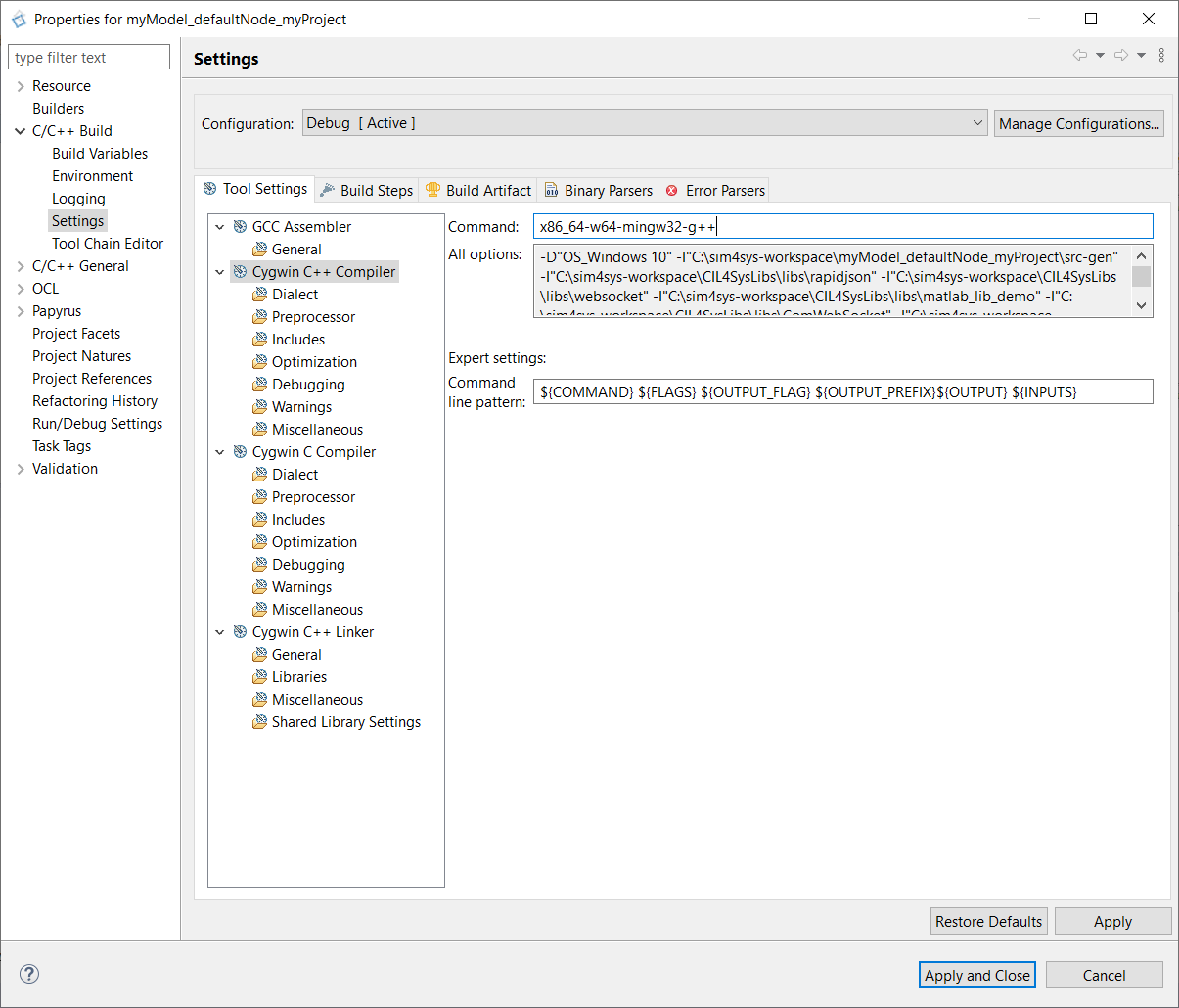Select Logging in sidebar
The height and width of the screenshot is (1008, 1179).
click(x=78, y=199)
